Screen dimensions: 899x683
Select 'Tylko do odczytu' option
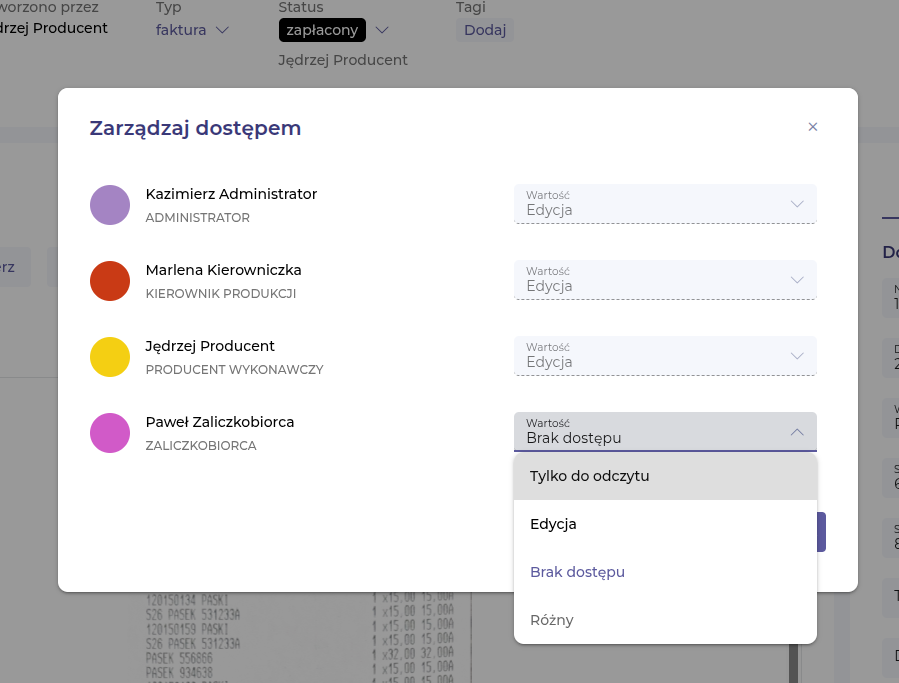pos(665,476)
